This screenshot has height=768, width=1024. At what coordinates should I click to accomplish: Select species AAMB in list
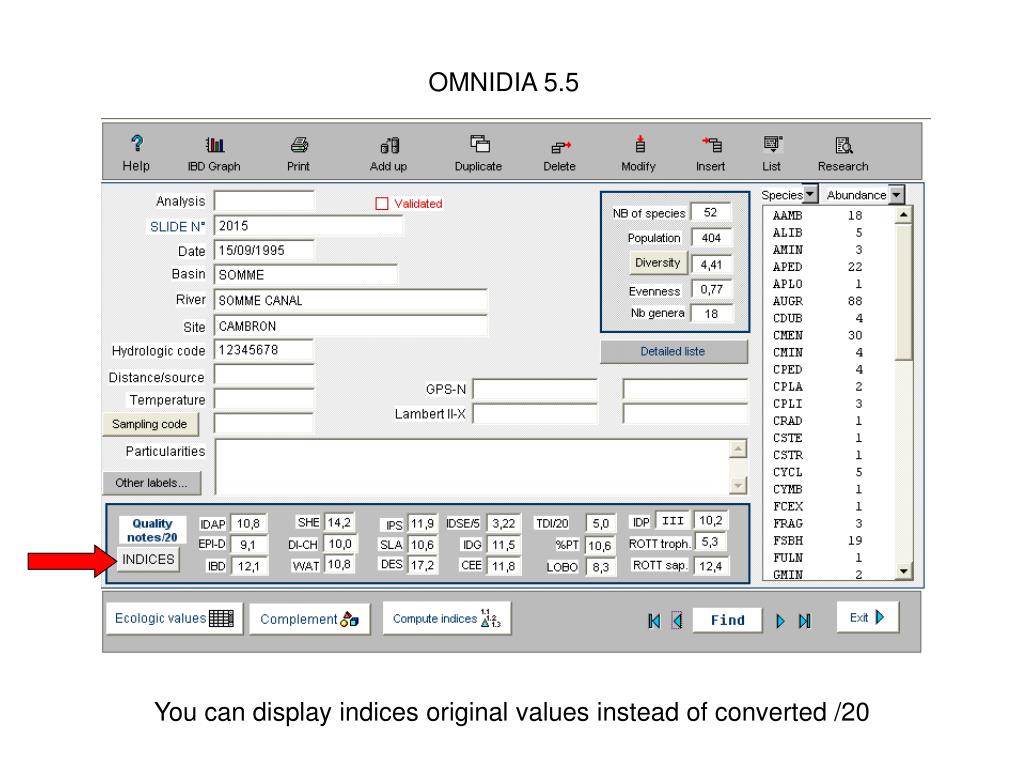[x=818, y=216]
